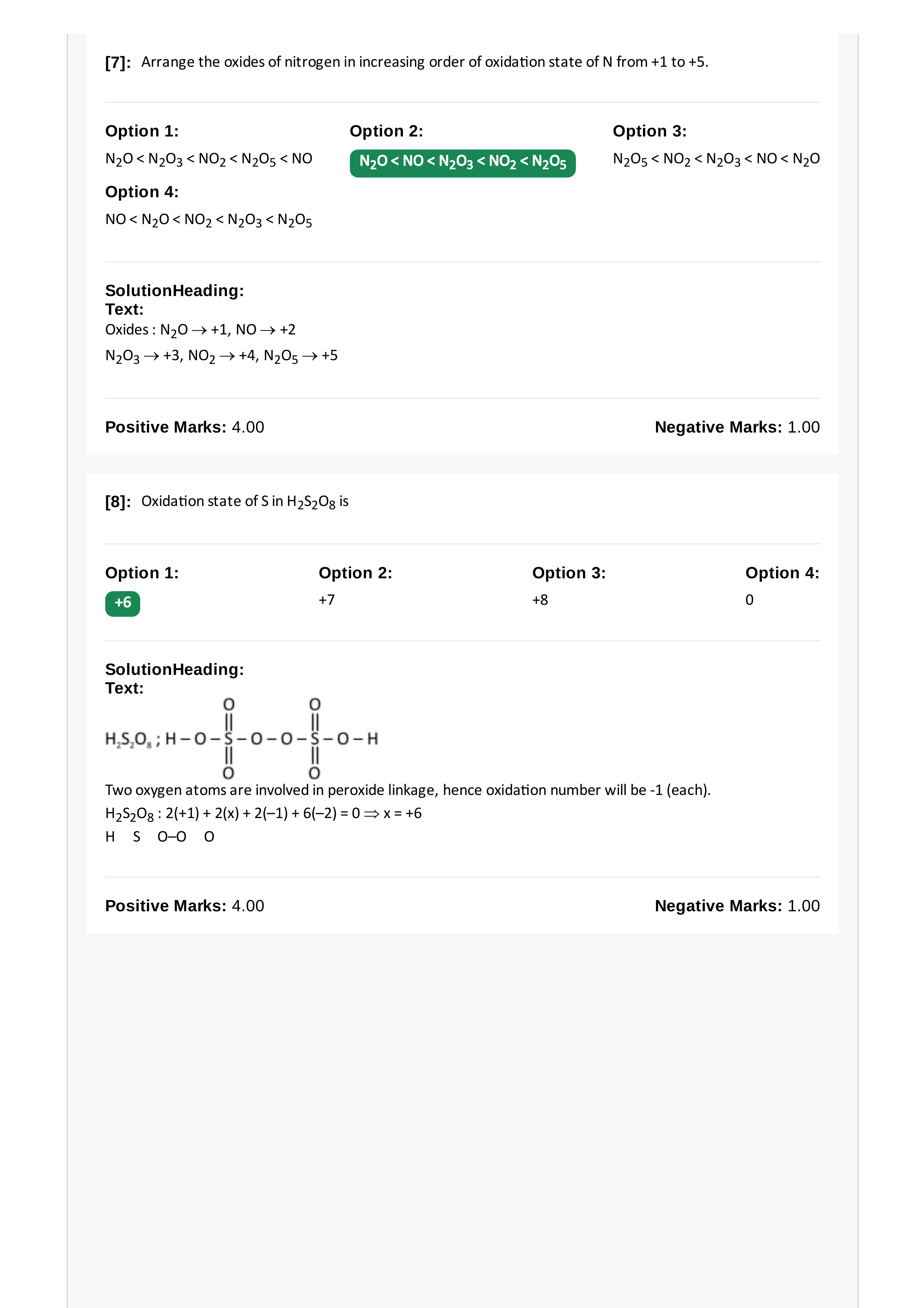Click question 8 SolutionHeading label
The height and width of the screenshot is (1308, 924).
[x=175, y=669]
